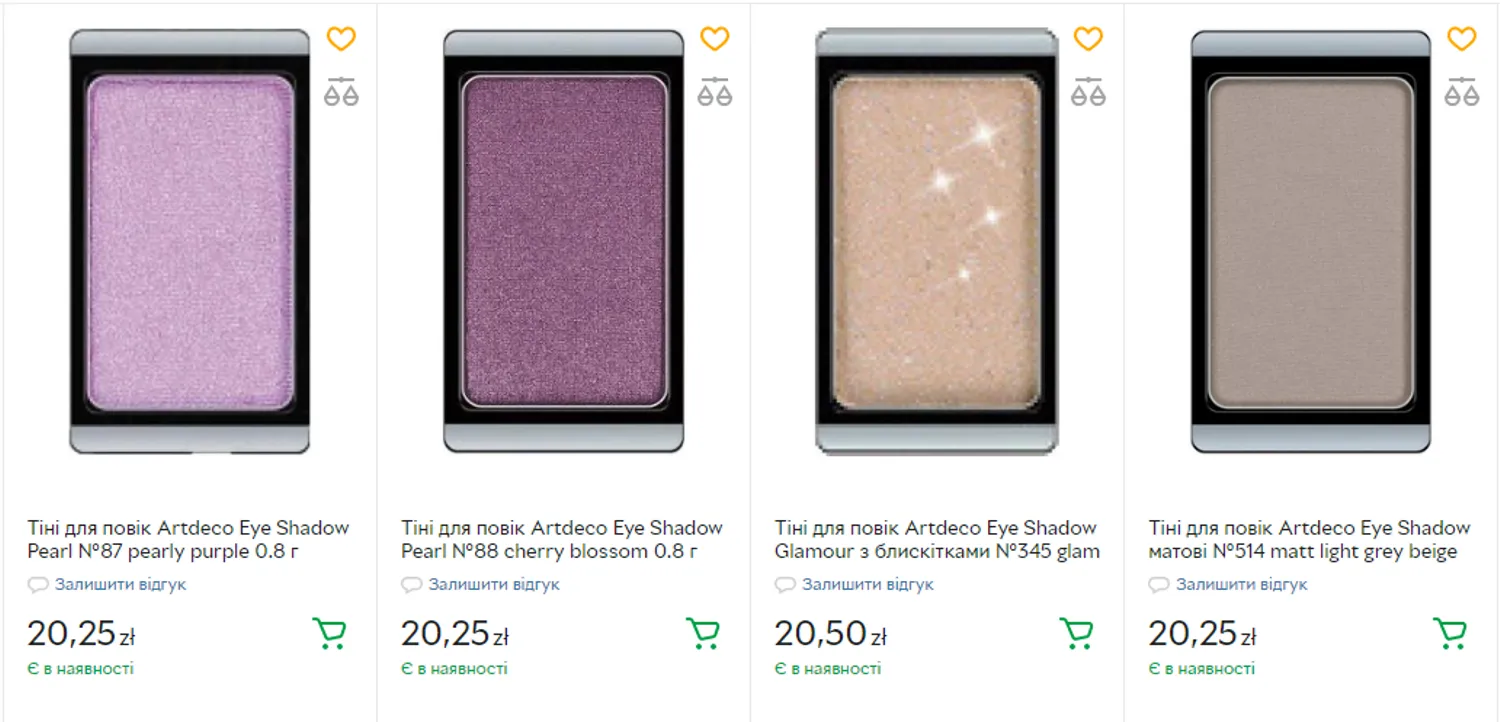Screen dimensions: 1500x722
Task: Click heart icon on matt light grey beige
Action: pyautogui.click(x=1461, y=39)
